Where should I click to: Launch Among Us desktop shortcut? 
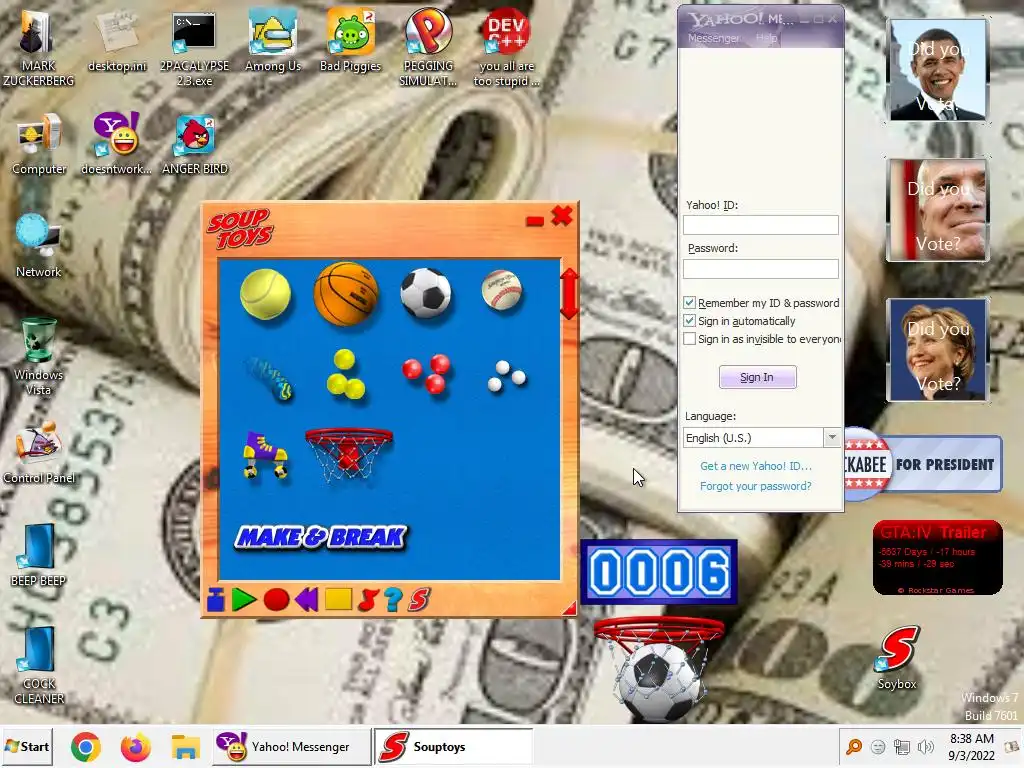tap(272, 41)
